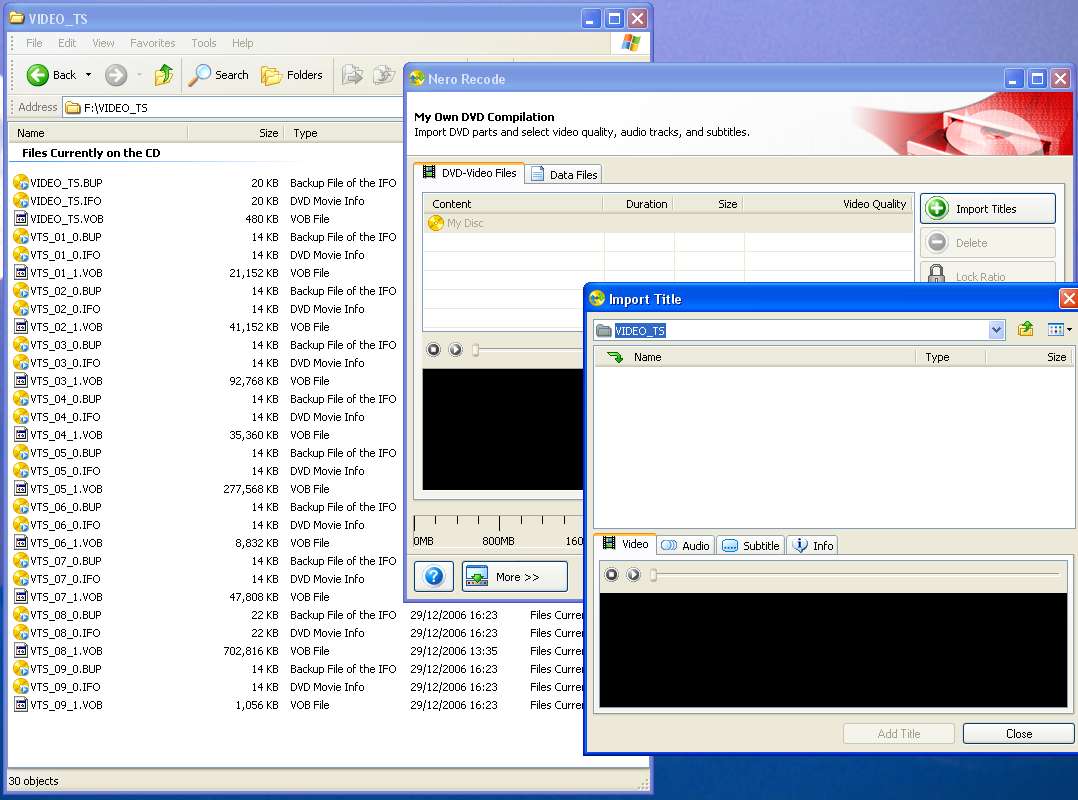Screen dimensions: 1078x800
Task: Open the Tools menu in Explorer
Action: point(204,43)
